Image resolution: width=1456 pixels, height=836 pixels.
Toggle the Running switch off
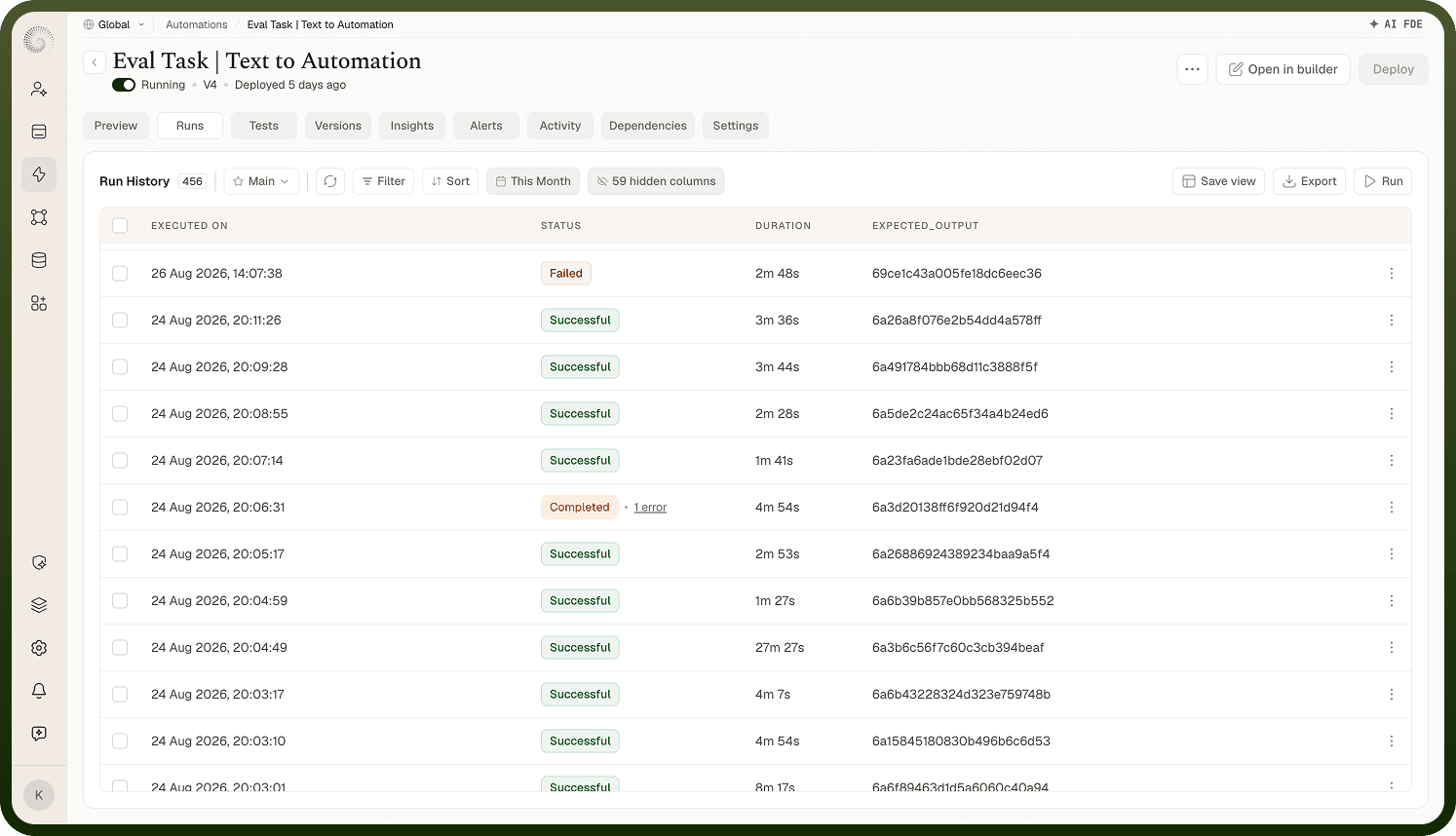[x=124, y=85]
